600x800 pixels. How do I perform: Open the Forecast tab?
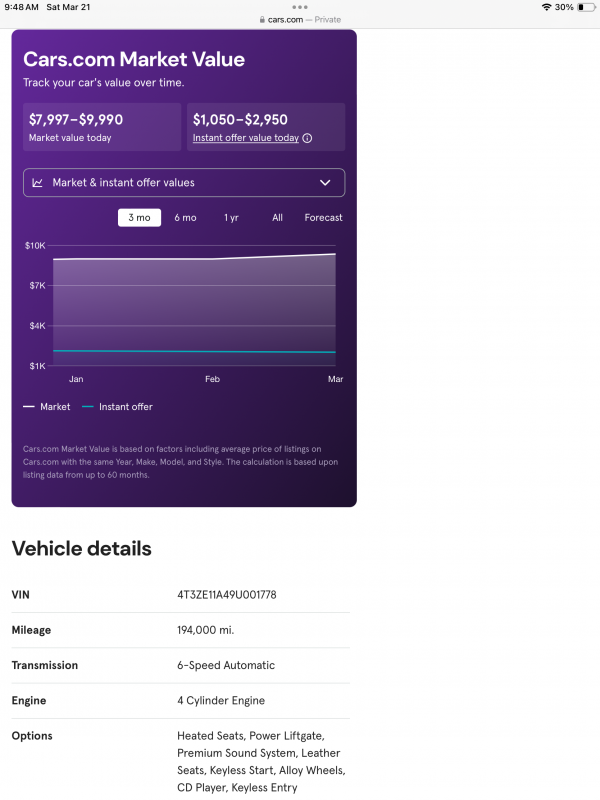323,217
